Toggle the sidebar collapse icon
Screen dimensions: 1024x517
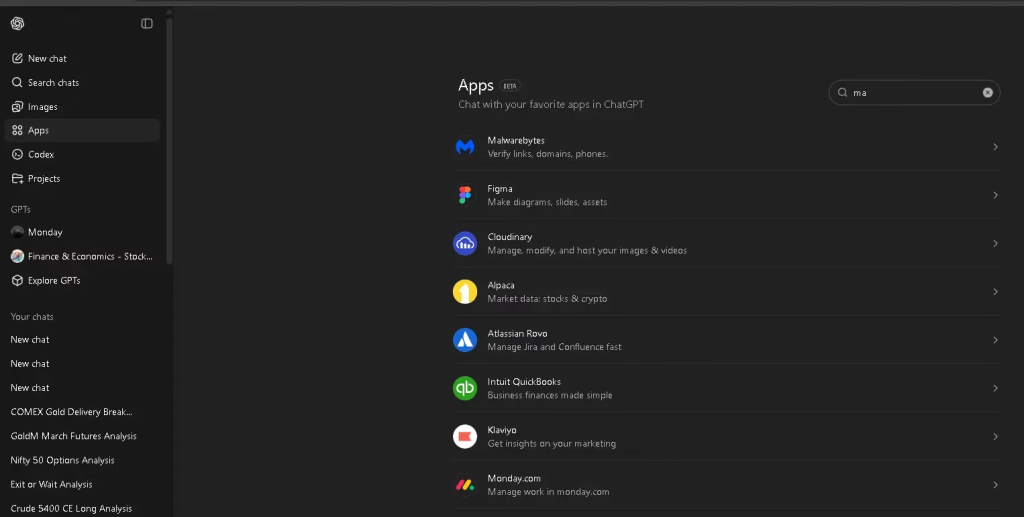[147, 24]
